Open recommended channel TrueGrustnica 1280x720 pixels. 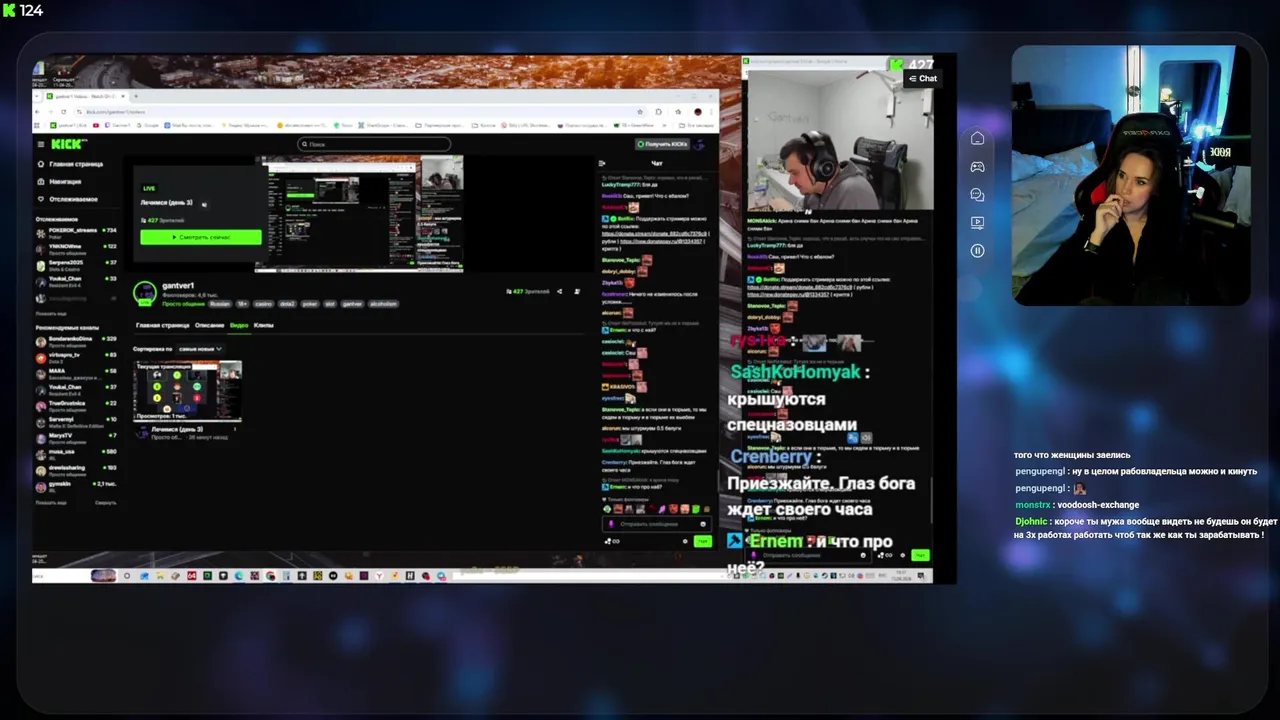click(x=76, y=405)
